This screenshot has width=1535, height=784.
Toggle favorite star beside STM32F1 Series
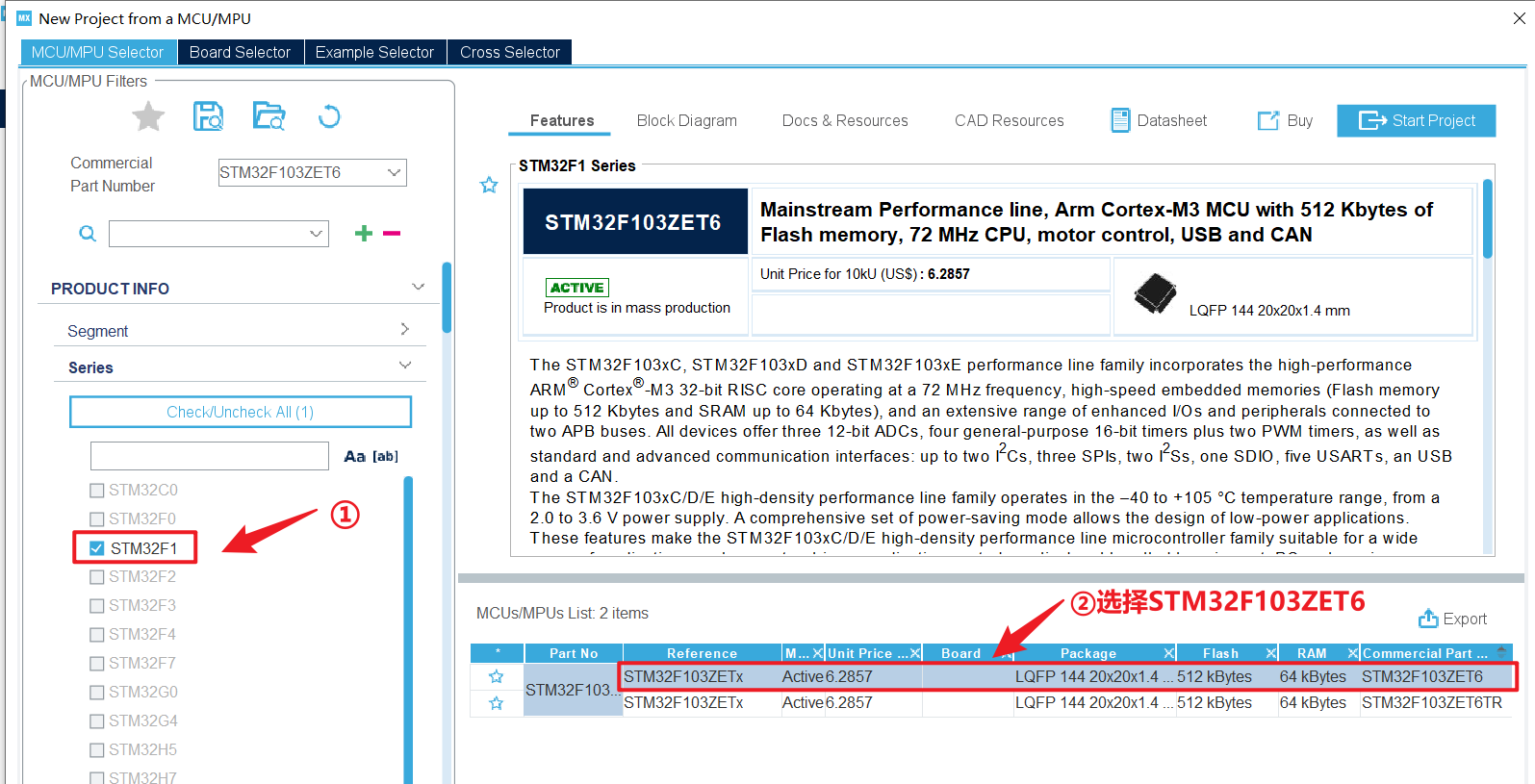coord(489,185)
